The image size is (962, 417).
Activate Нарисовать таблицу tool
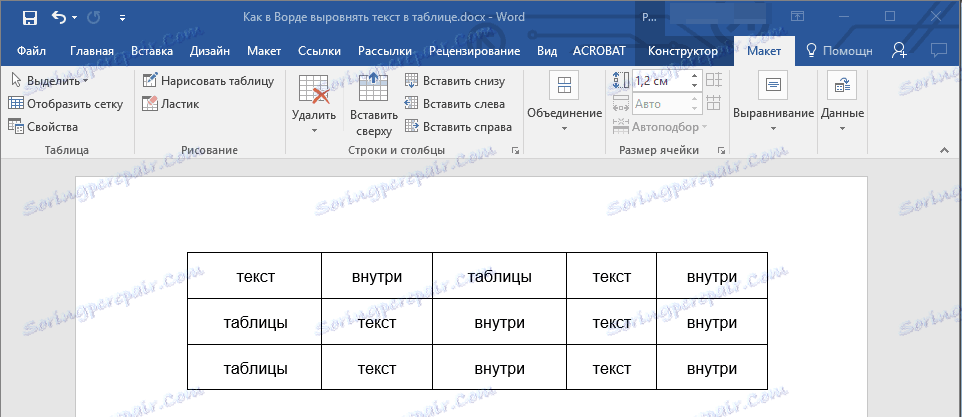point(208,80)
